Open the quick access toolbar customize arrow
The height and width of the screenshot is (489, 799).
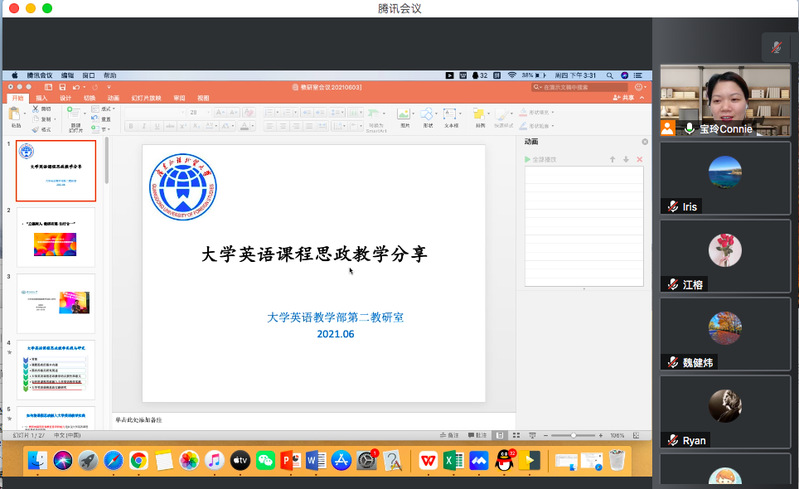tap(109, 87)
